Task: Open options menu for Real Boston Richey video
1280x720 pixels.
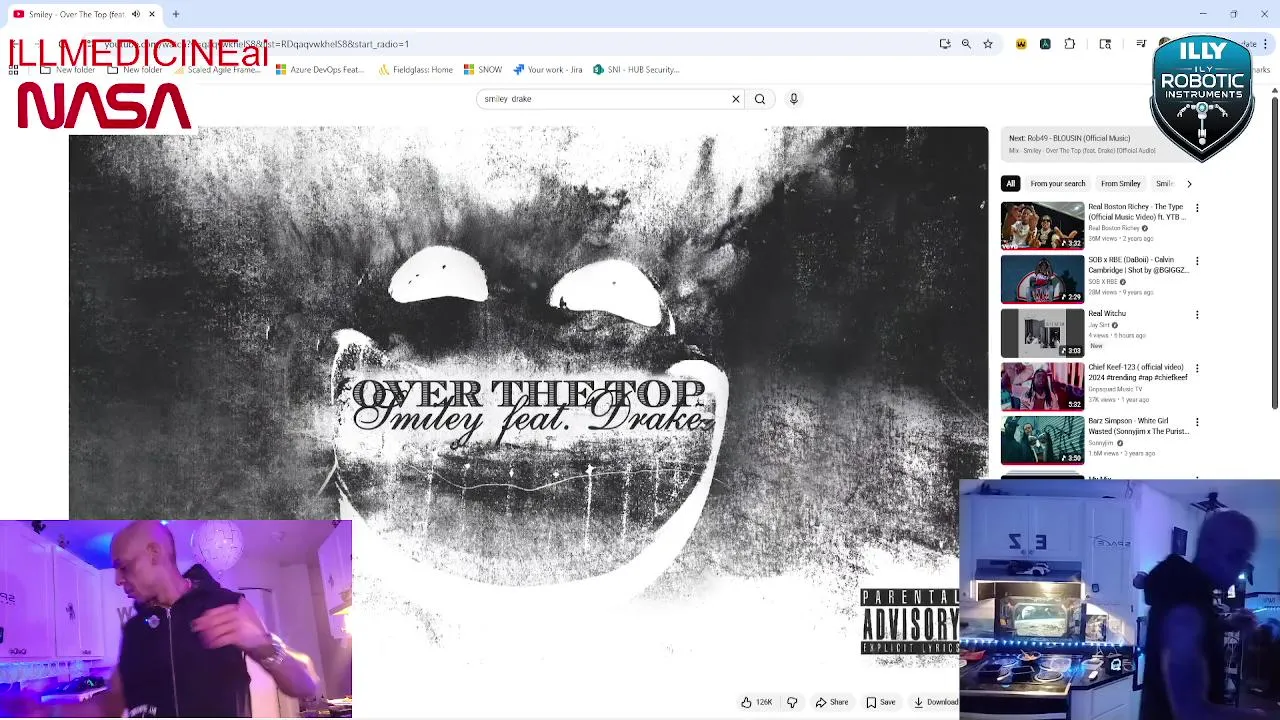Action: [1197, 208]
